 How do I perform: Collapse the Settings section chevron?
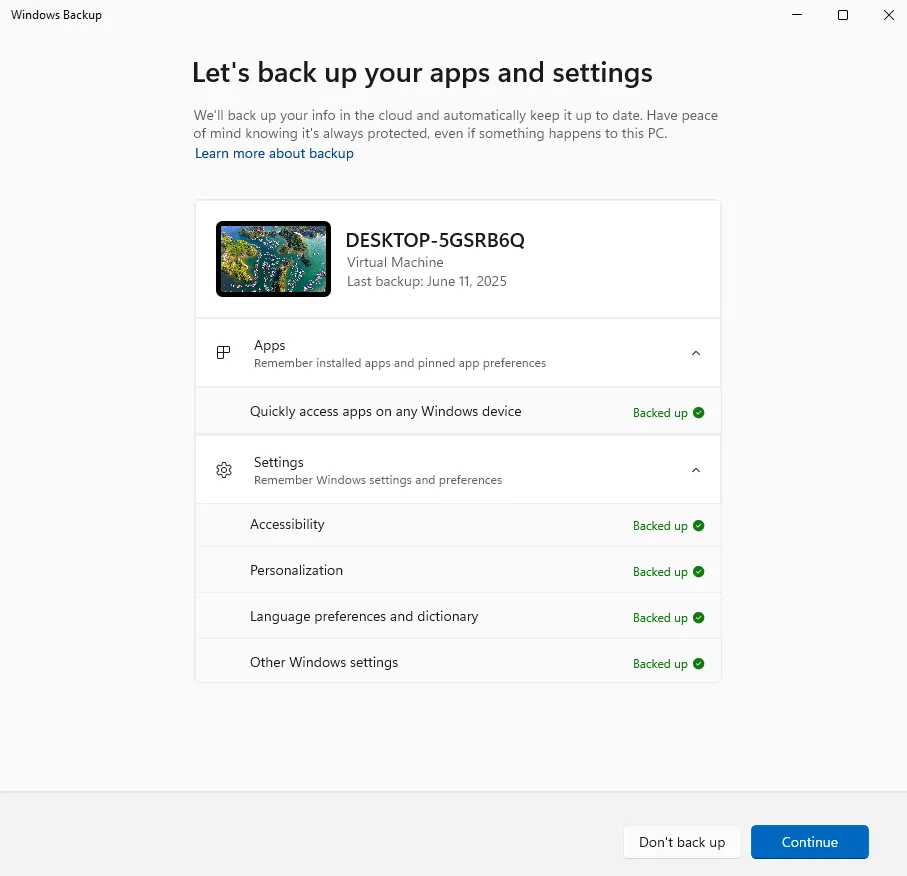tap(696, 470)
